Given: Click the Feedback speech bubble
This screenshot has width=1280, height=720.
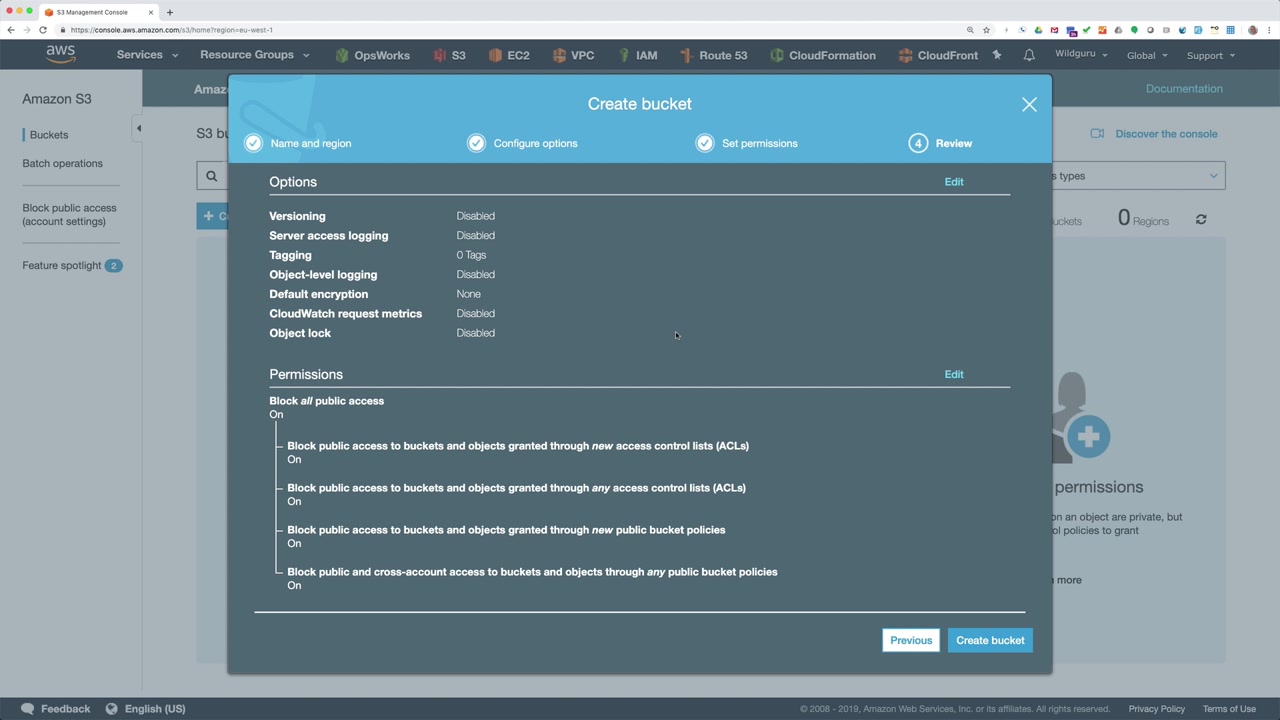Looking at the screenshot, I should [27, 709].
